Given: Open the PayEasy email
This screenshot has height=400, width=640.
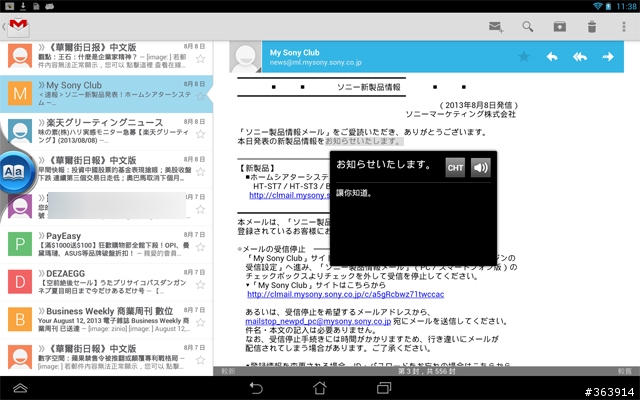Looking at the screenshot, I should click(106, 244).
